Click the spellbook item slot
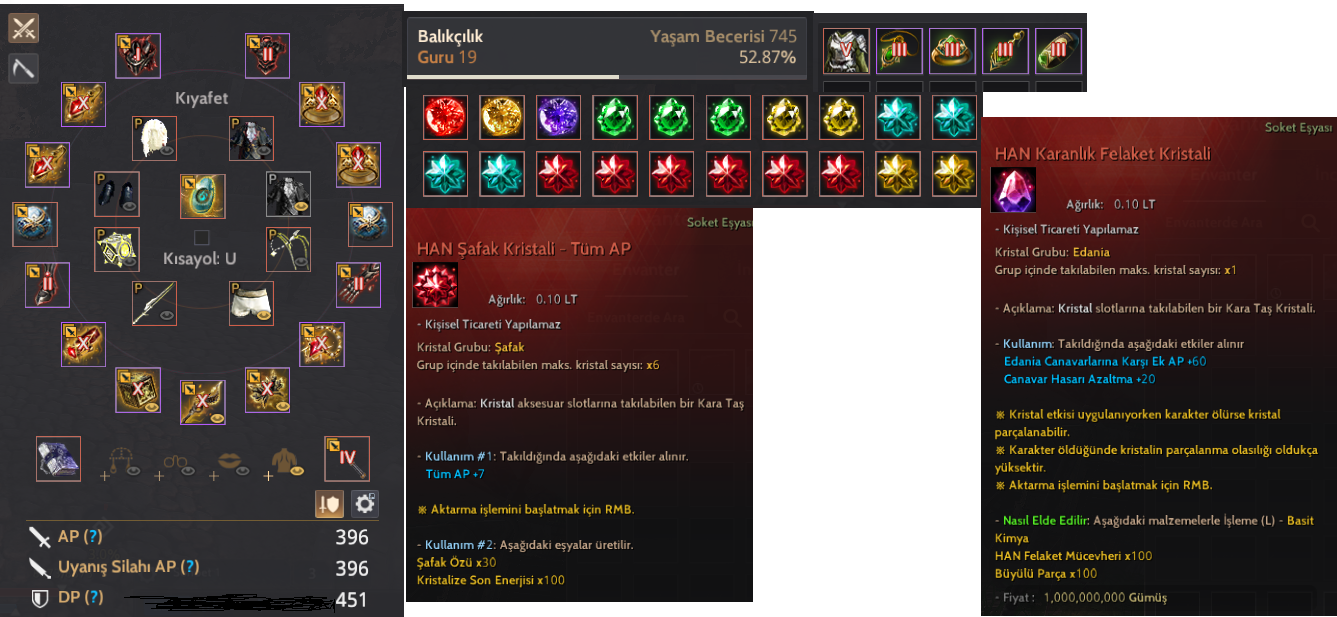Image resolution: width=1337 pixels, height=617 pixels. tap(58, 459)
